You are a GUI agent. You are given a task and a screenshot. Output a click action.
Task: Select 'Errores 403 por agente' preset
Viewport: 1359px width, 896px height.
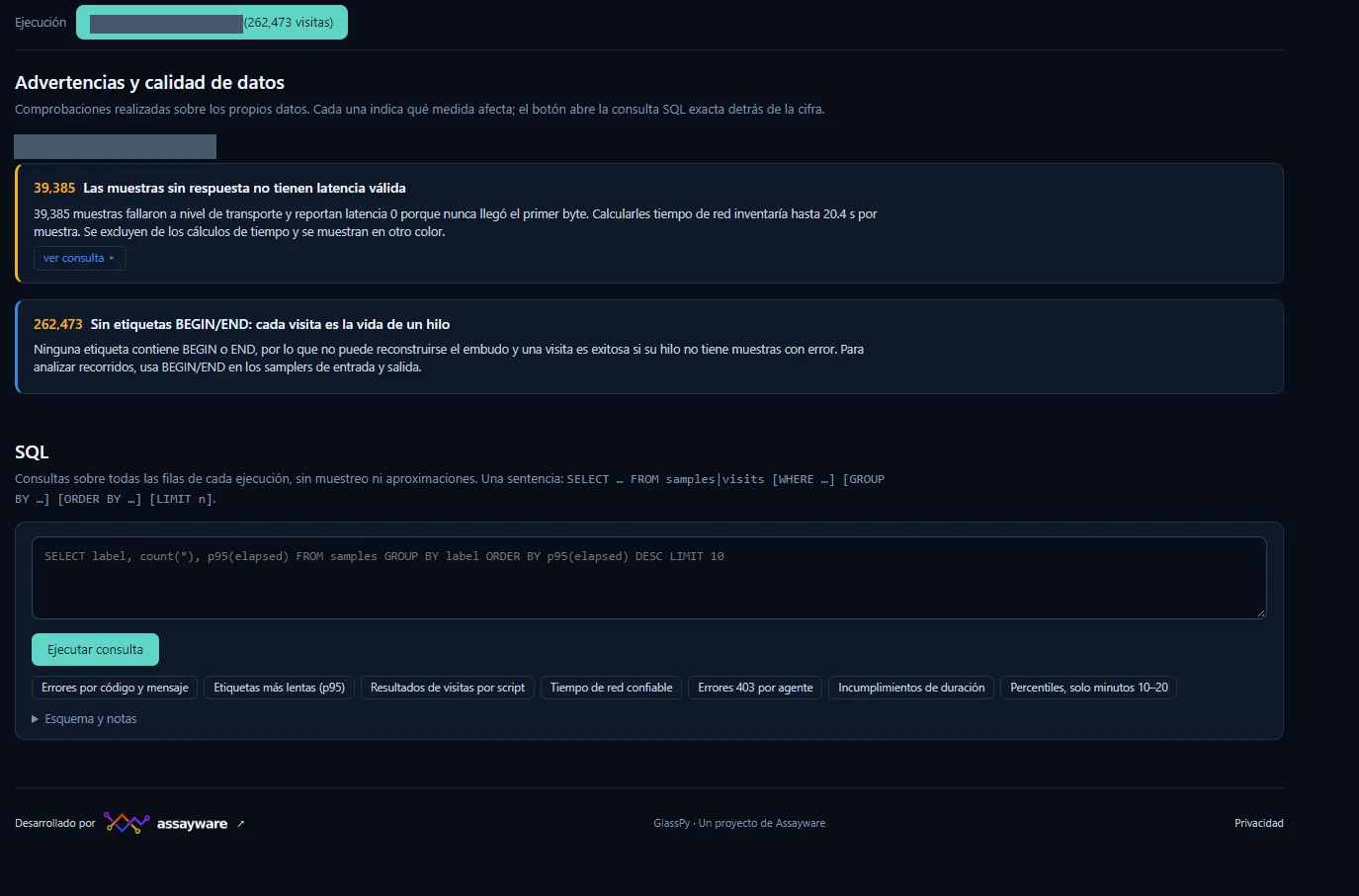[755, 688]
